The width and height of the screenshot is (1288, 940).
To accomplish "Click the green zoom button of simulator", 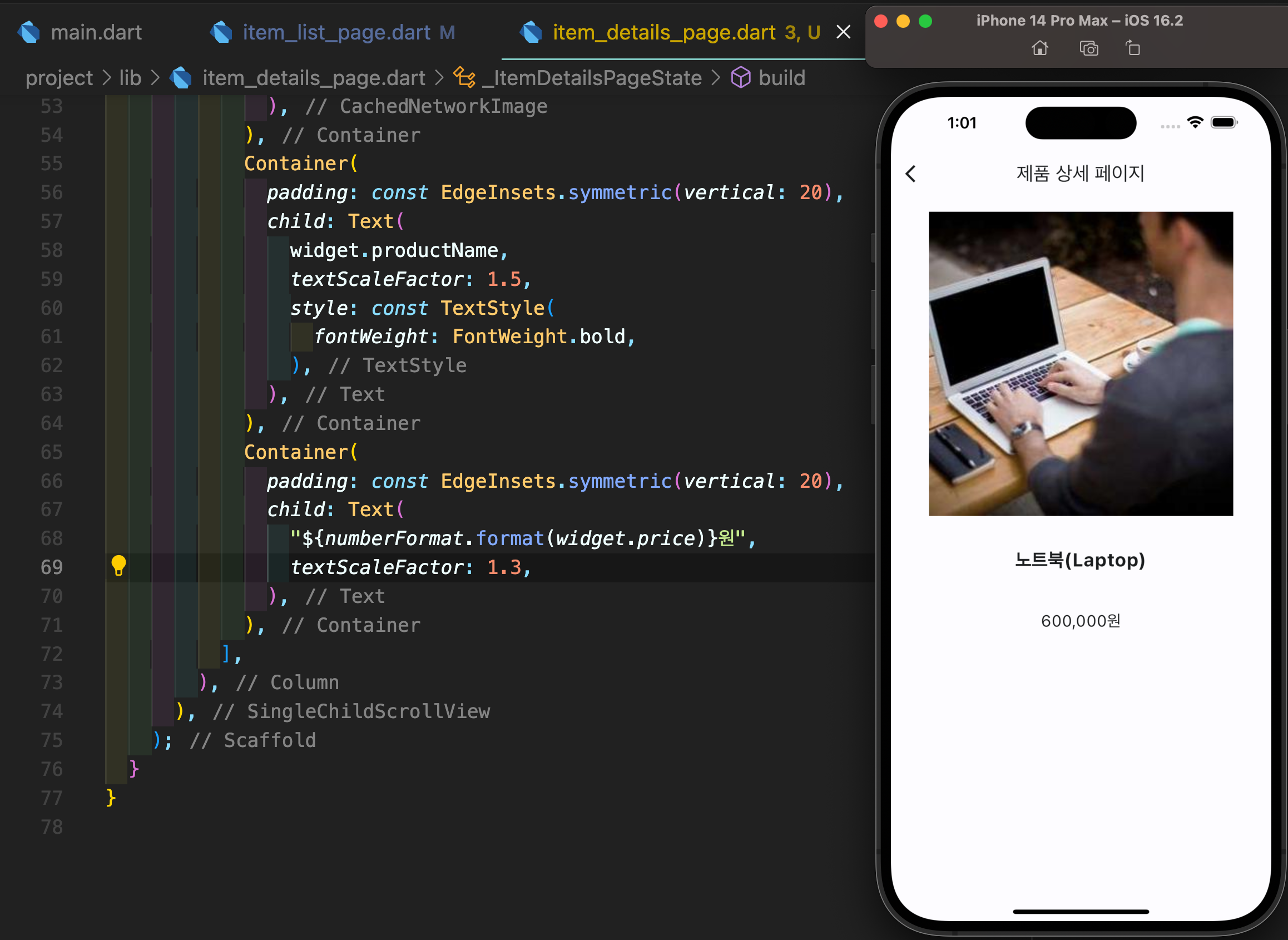I will 925,21.
